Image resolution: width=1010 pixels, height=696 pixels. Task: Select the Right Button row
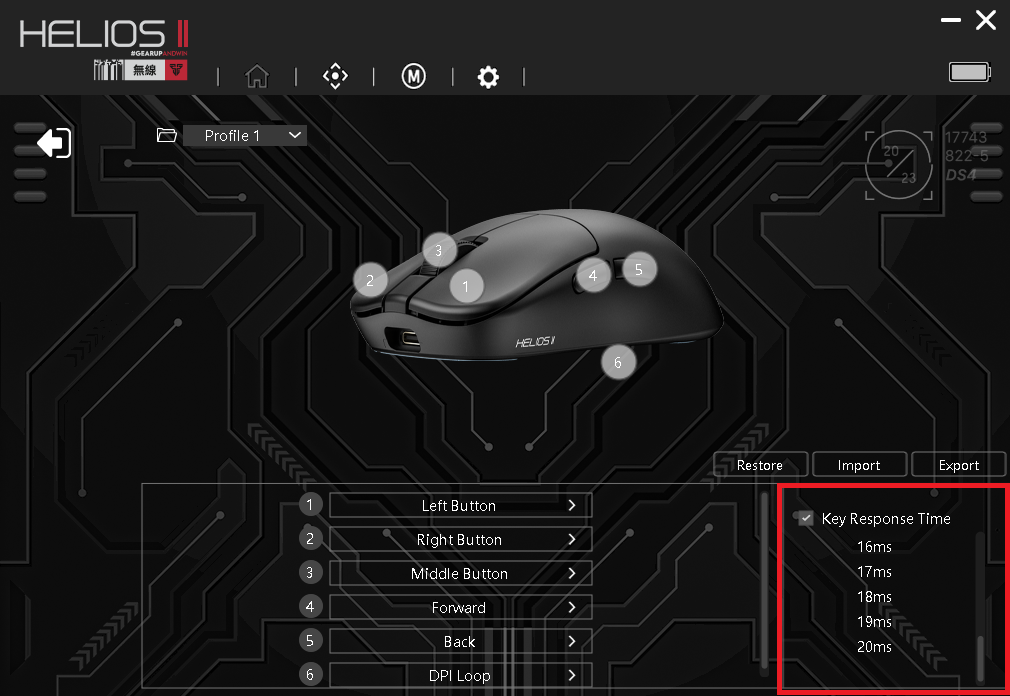[x=461, y=540]
